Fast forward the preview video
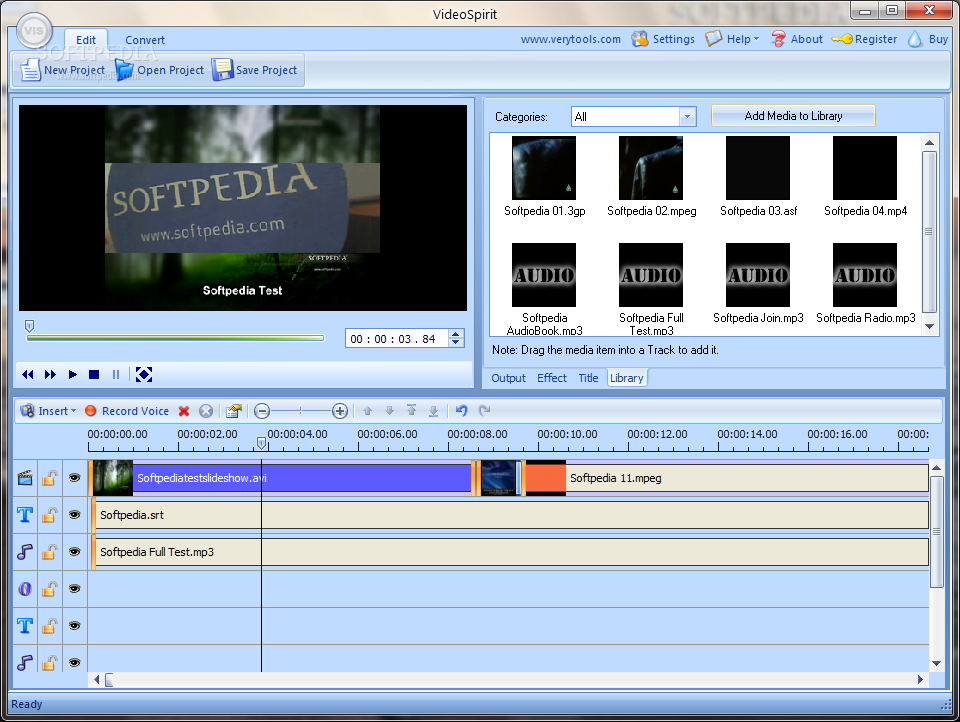 (x=50, y=374)
